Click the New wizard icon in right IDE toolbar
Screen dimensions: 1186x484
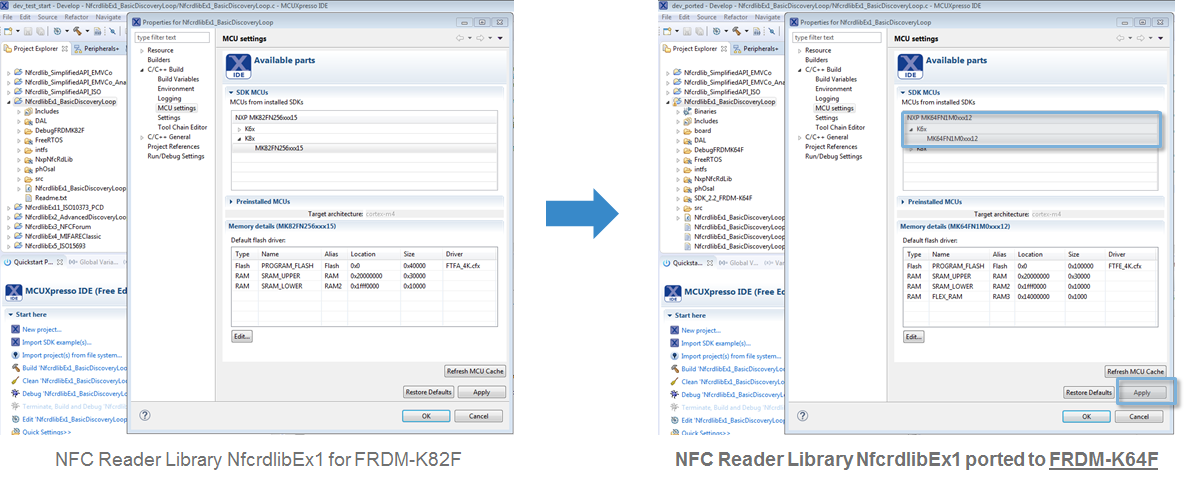[666, 31]
